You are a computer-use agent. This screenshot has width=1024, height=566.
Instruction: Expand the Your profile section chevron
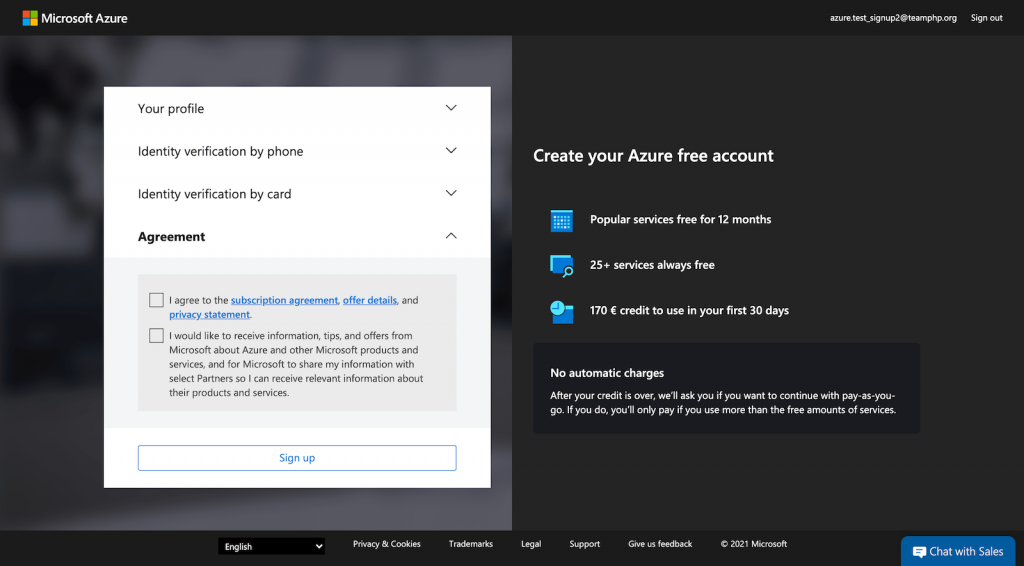click(451, 108)
